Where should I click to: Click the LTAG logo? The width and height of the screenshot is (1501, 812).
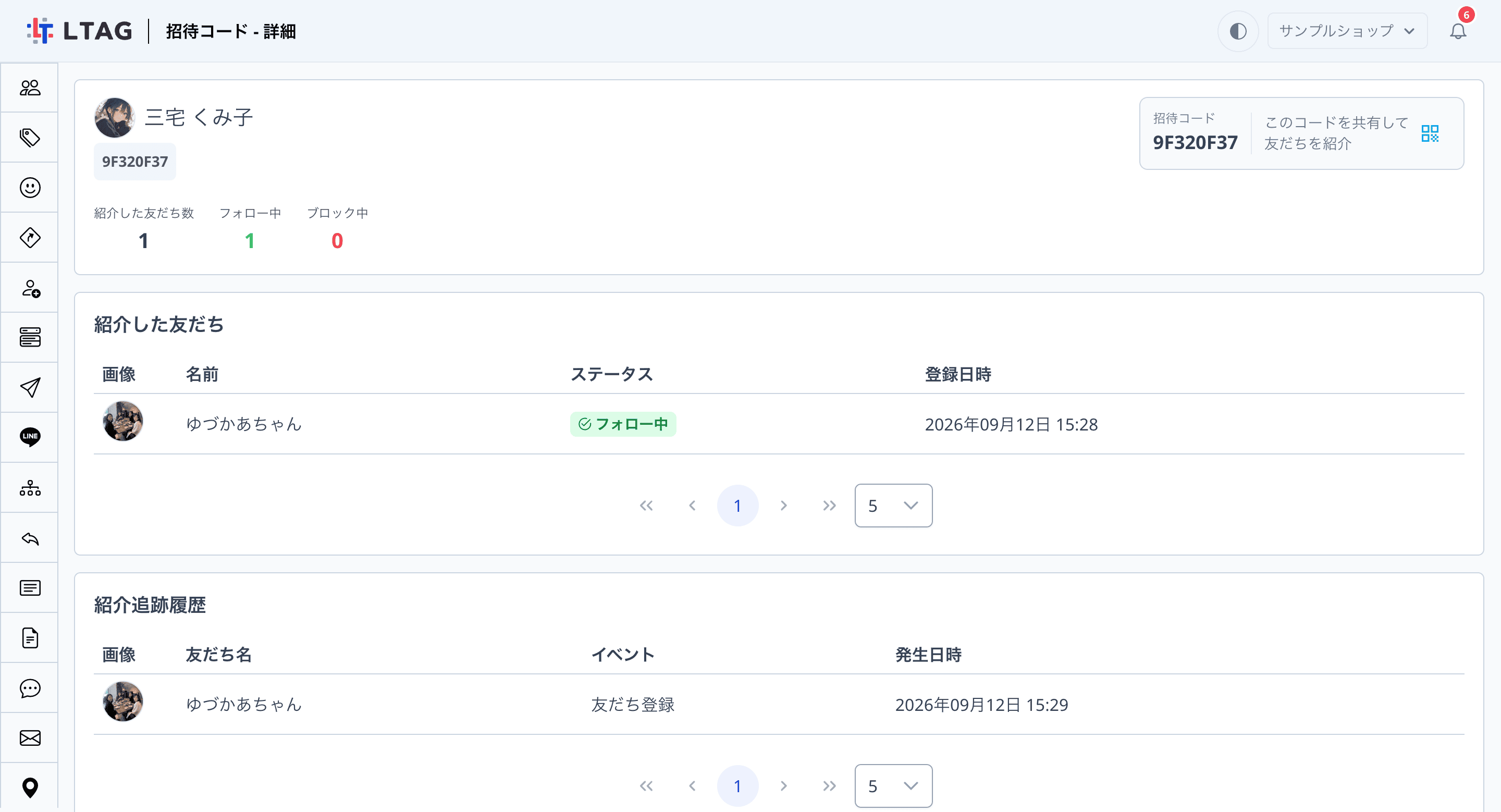coord(80,31)
